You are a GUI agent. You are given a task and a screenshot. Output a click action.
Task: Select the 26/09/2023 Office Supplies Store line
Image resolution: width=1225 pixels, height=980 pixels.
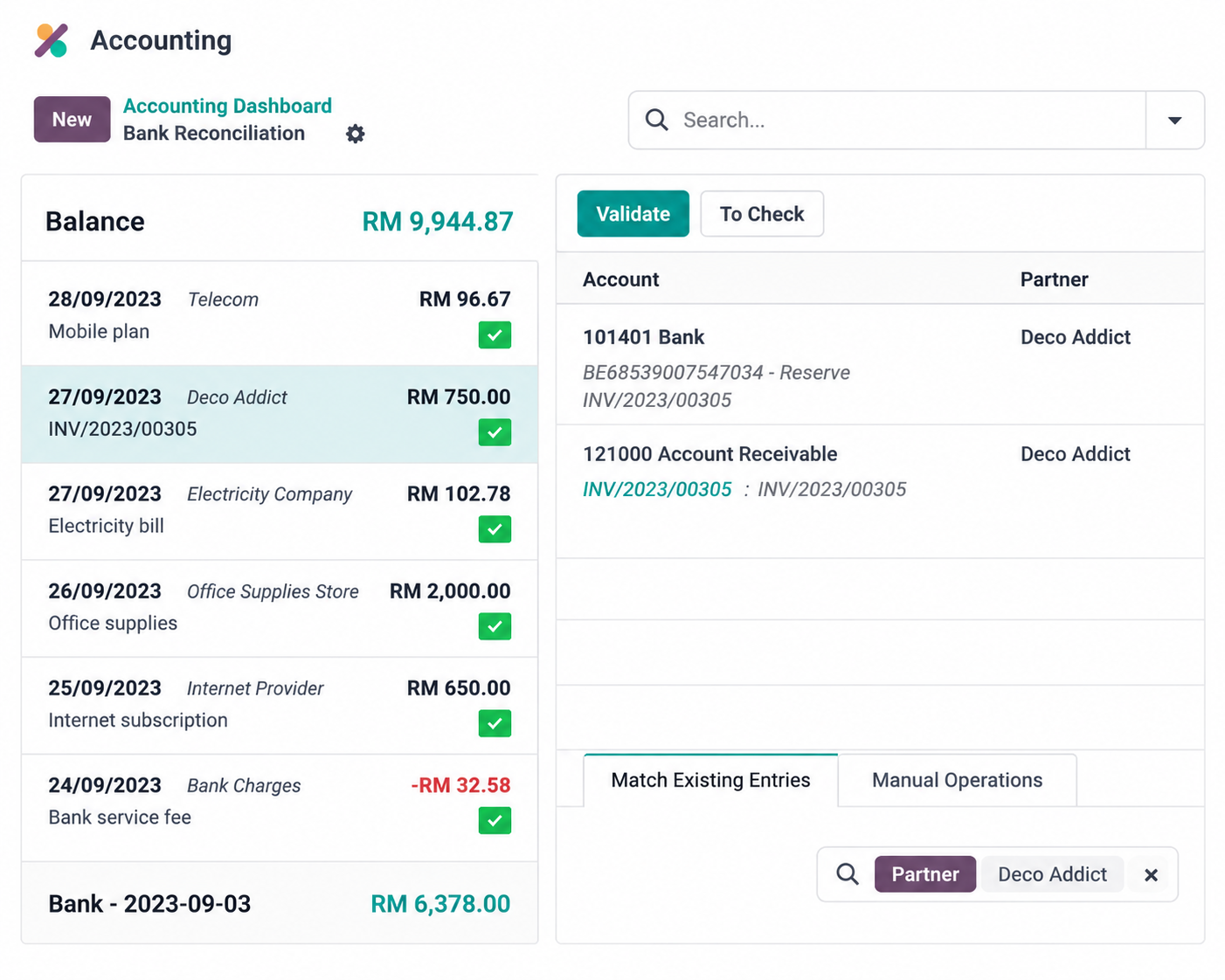point(280,608)
